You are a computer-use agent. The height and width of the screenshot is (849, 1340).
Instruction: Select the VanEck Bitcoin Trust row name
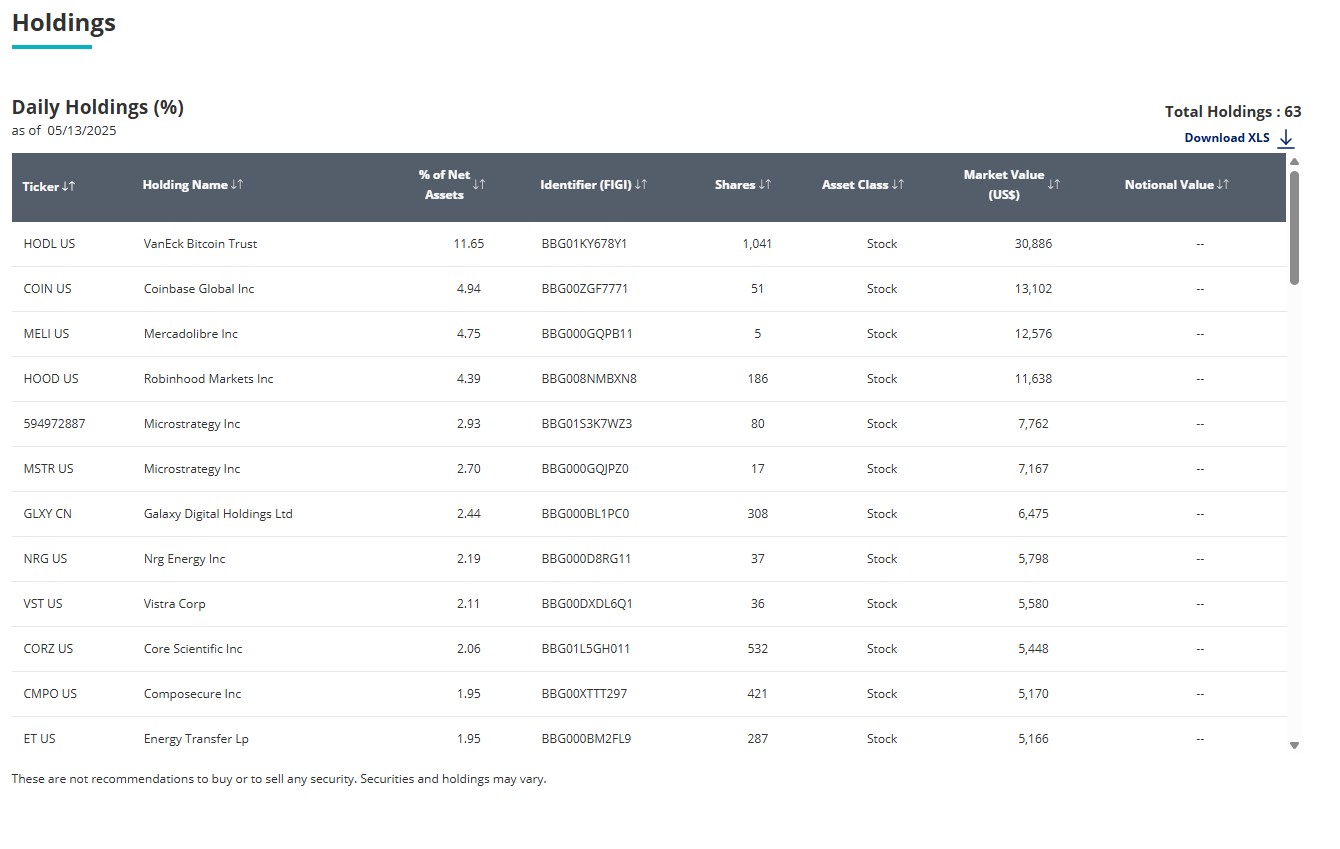click(x=200, y=244)
